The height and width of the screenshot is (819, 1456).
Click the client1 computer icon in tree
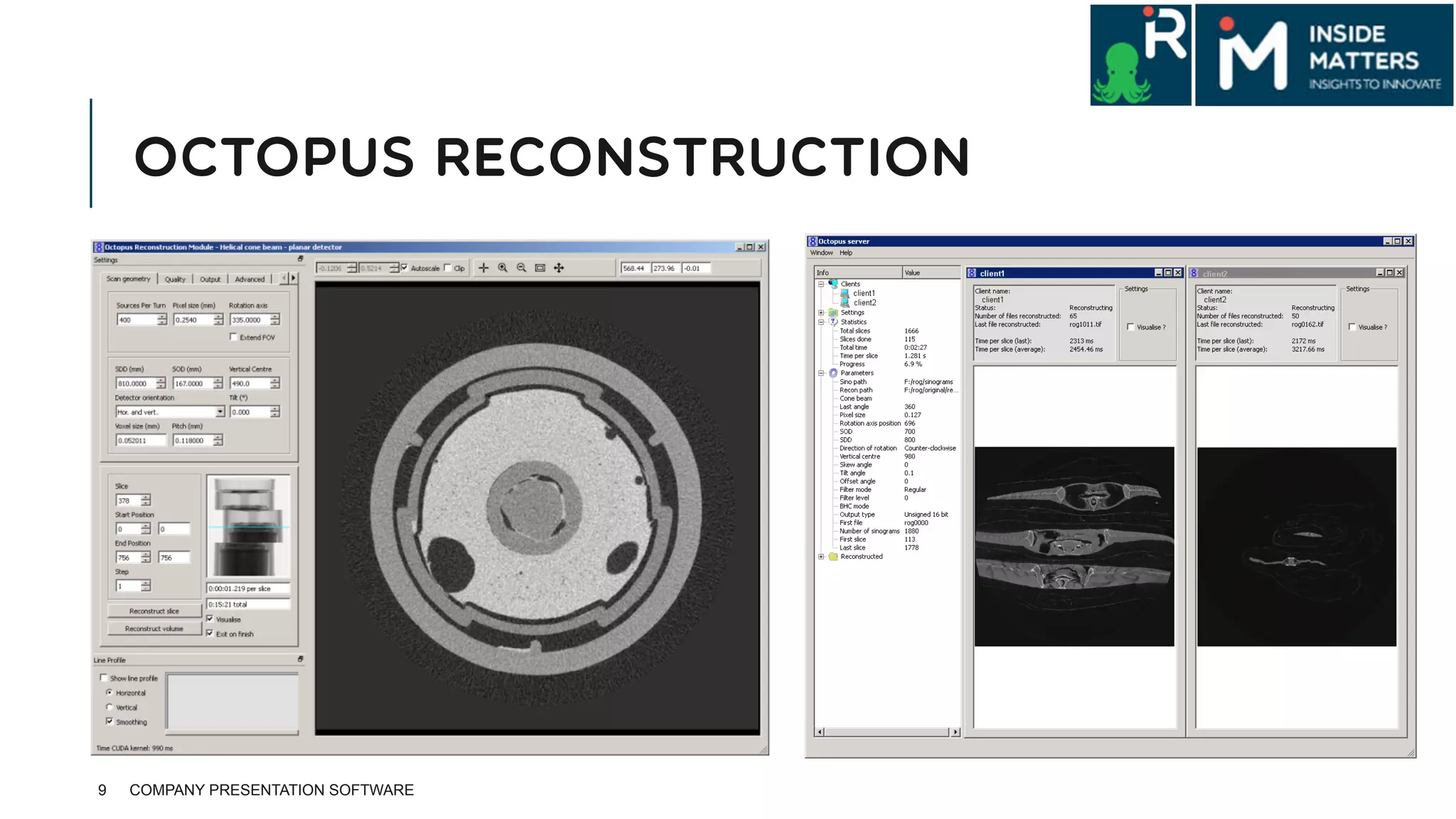(845, 293)
